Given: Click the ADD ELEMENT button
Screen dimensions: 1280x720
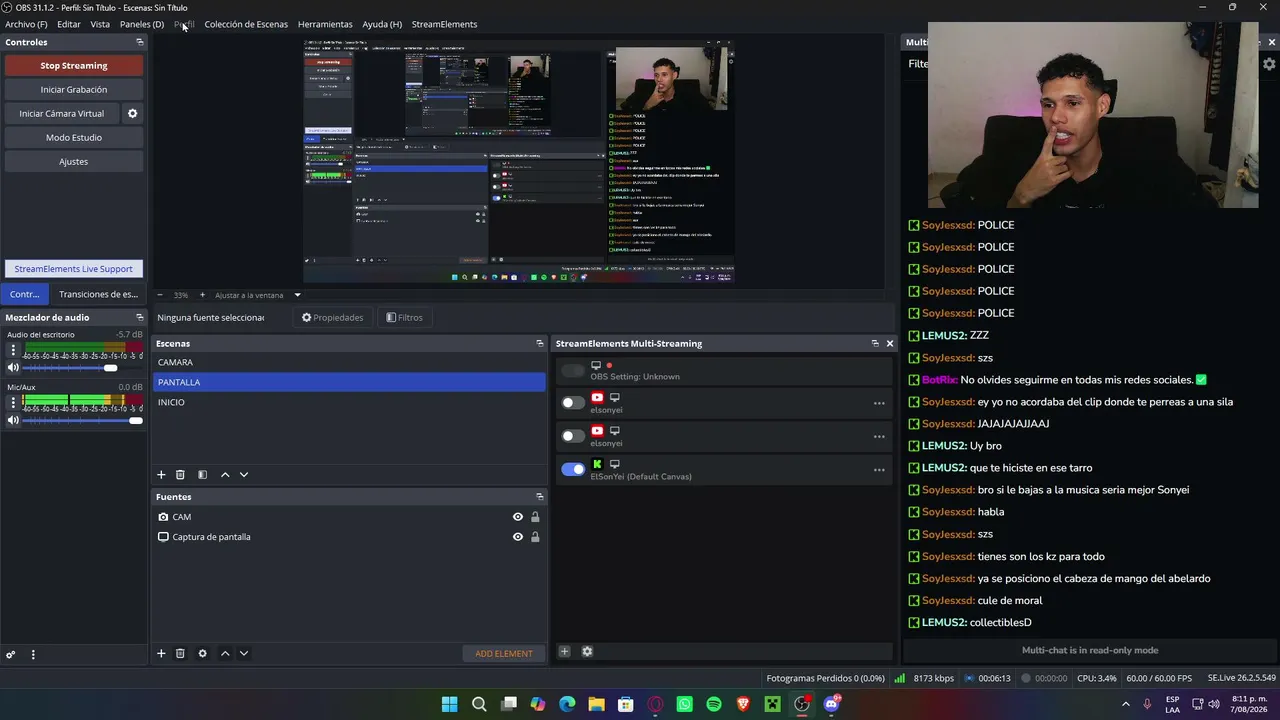Looking at the screenshot, I should click(x=504, y=654).
